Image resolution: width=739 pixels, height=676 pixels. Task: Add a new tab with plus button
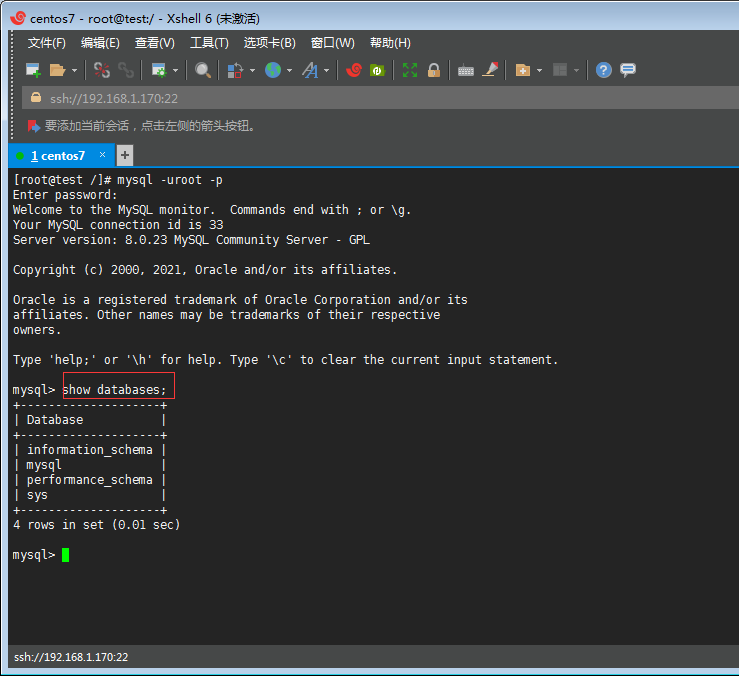[x=125, y=155]
